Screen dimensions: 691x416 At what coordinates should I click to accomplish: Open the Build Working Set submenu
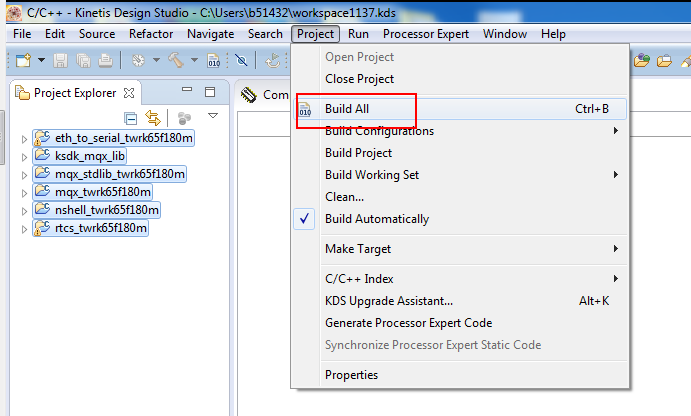pyautogui.click(x=460, y=175)
